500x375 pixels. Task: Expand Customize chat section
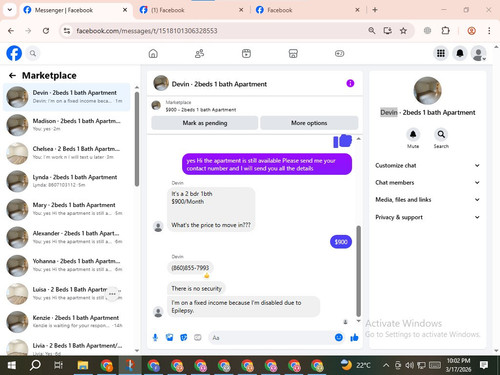(x=427, y=166)
